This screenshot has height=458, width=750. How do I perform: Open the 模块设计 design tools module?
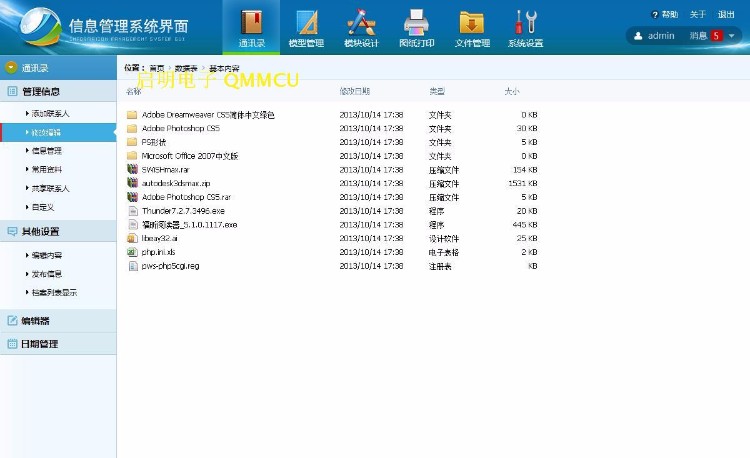(361, 28)
